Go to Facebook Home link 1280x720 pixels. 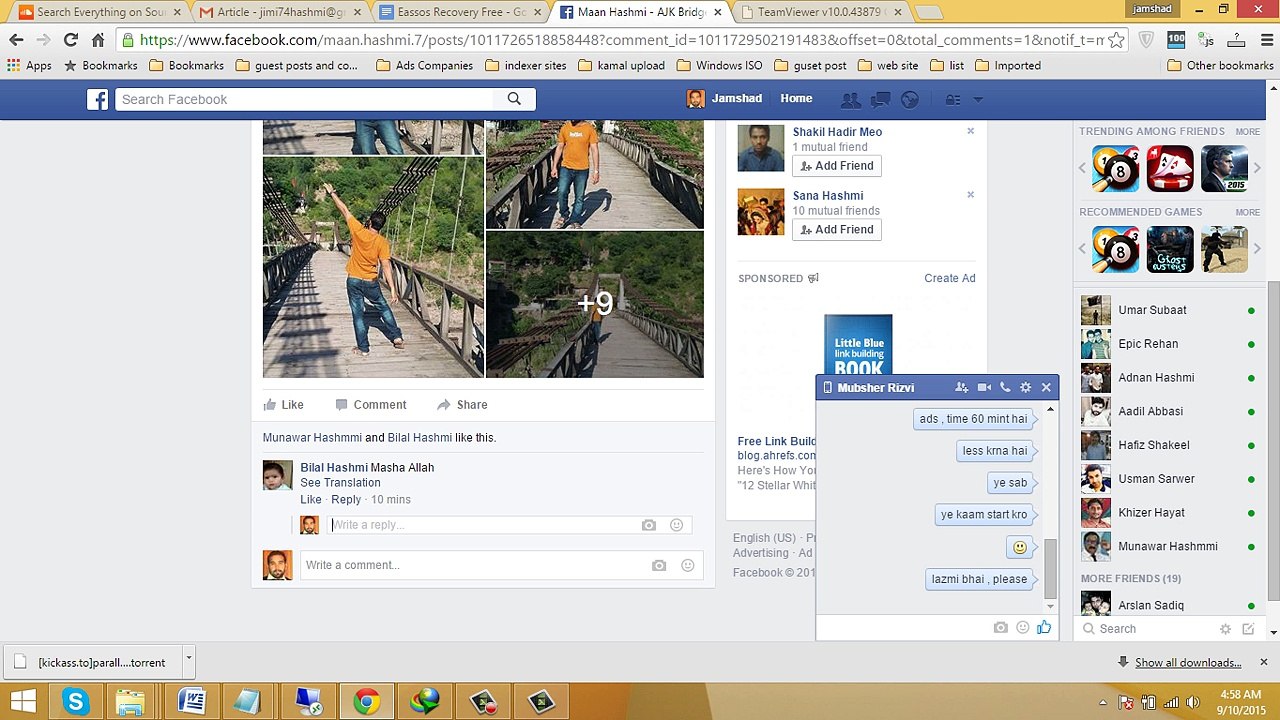796,99
